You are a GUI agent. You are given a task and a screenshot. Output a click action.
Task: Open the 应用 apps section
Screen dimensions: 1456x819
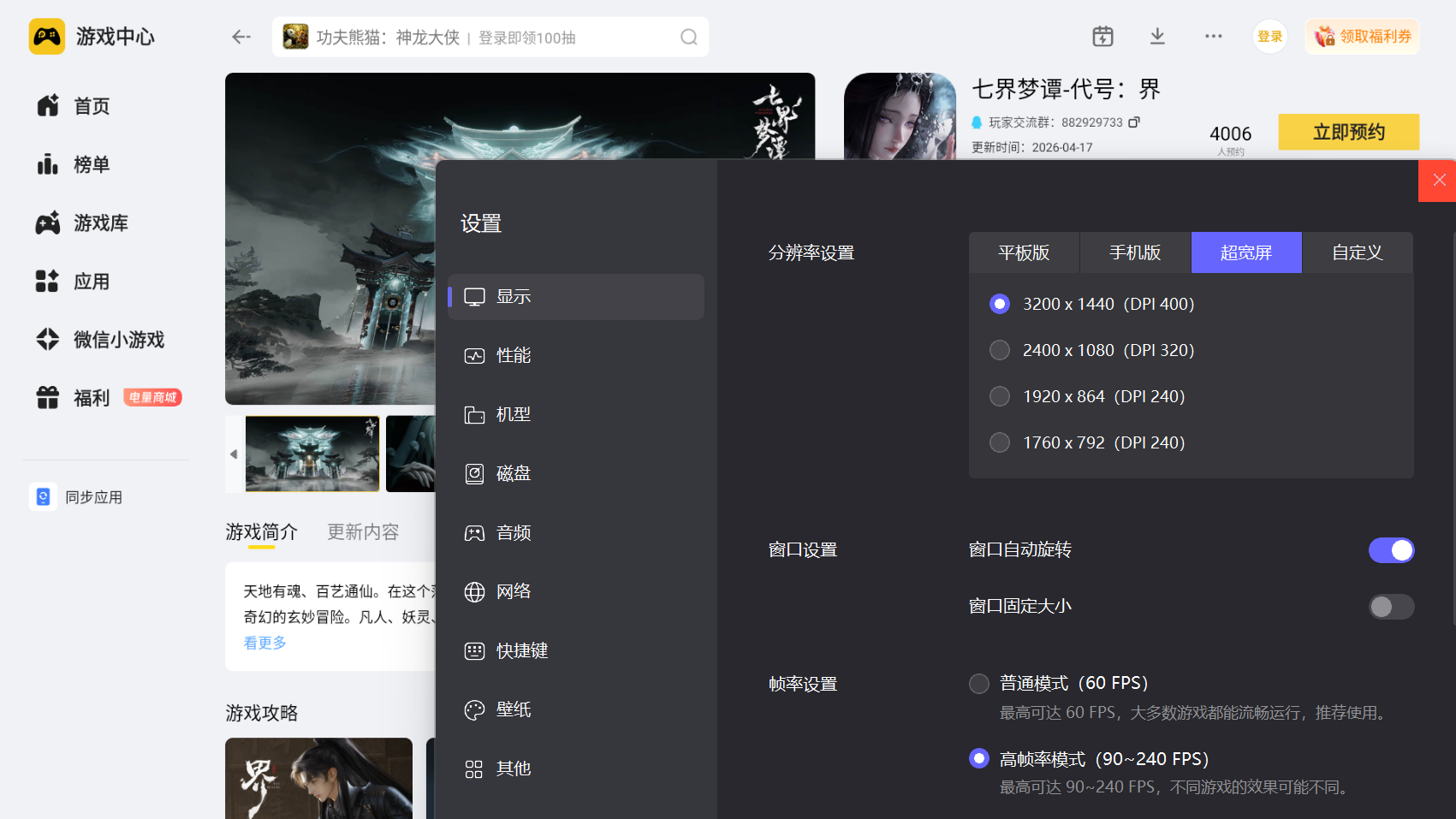(74, 282)
